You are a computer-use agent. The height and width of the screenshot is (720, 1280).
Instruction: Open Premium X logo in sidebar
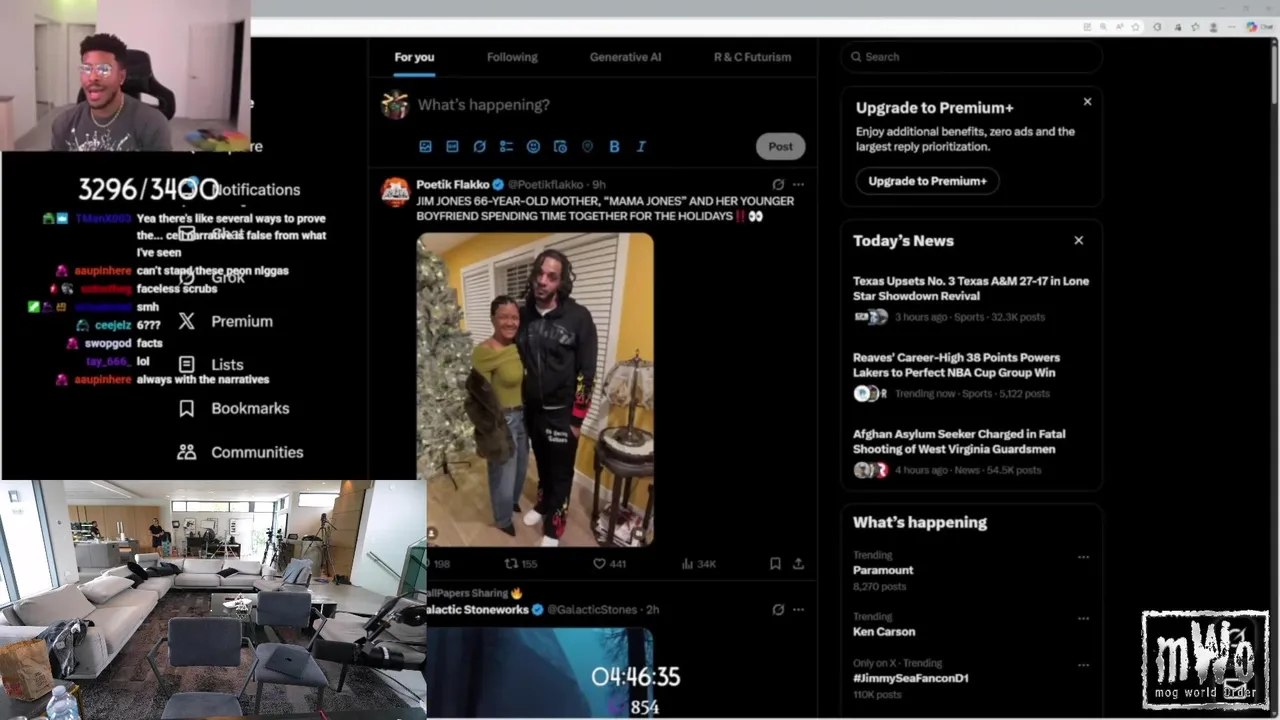(x=186, y=321)
